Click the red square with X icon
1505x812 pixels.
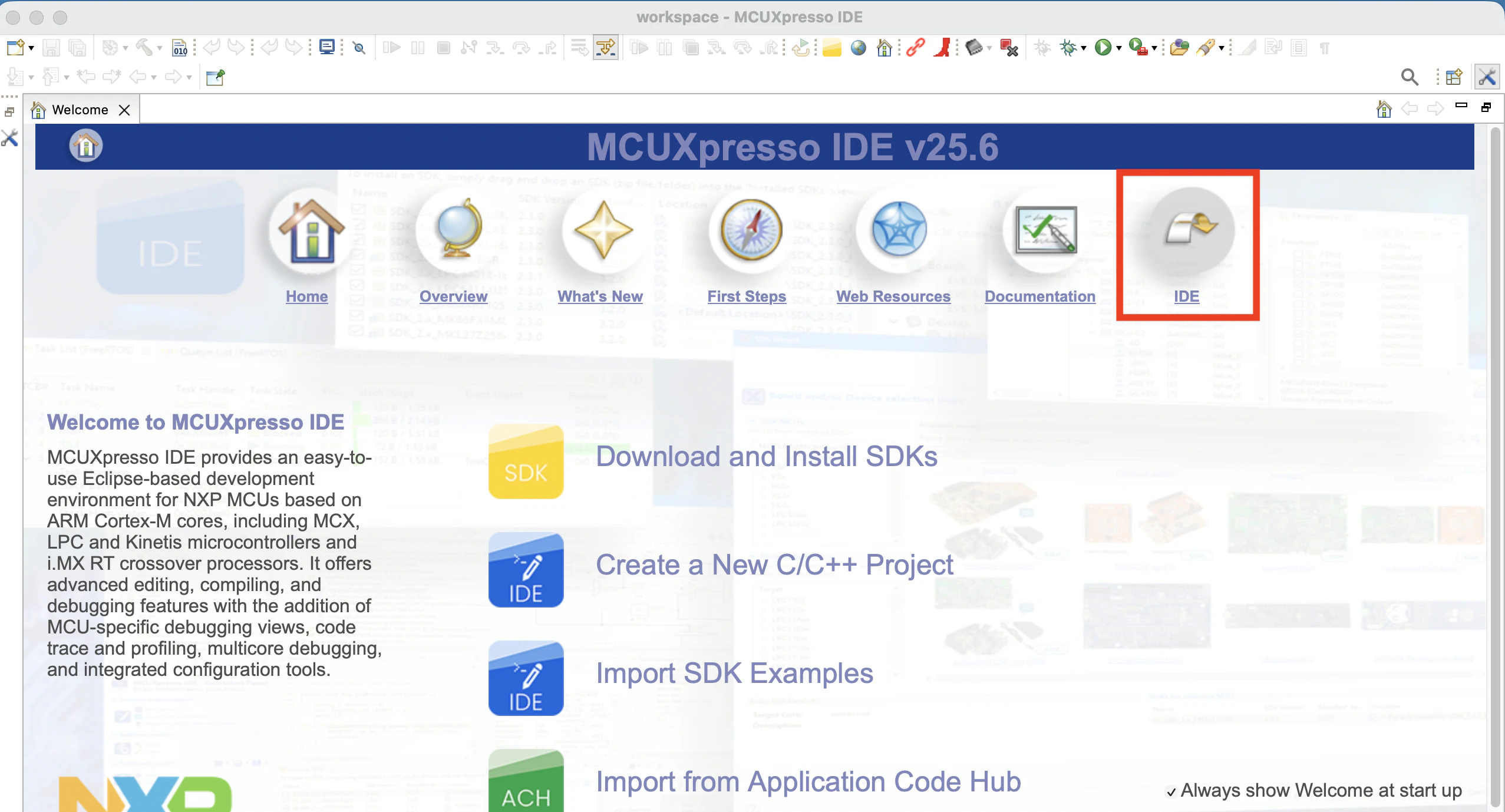[x=1009, y=47]
